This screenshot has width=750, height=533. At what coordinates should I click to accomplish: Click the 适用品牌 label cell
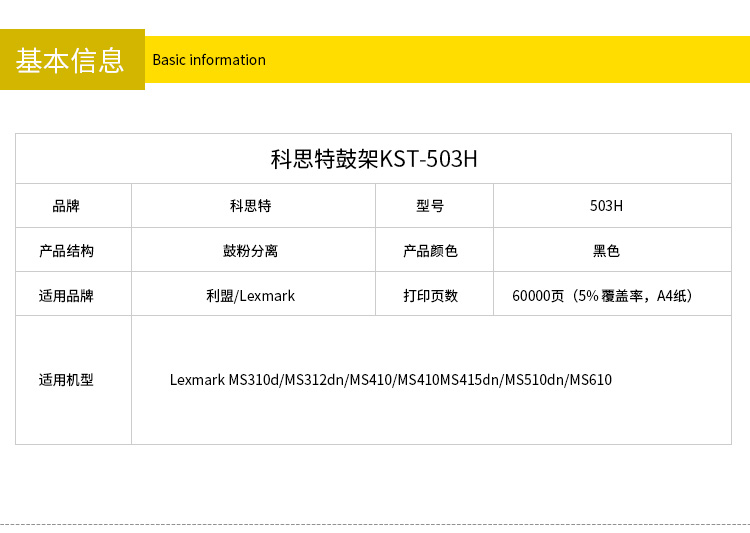pos(66,296)
